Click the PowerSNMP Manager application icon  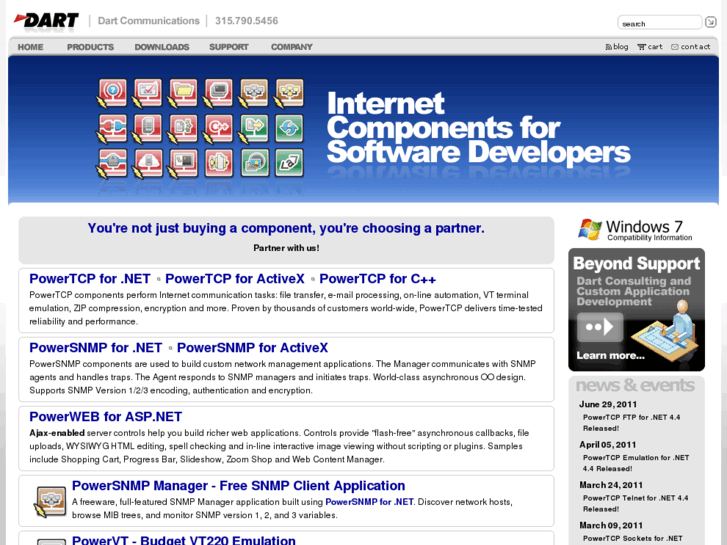coord(50,501)
